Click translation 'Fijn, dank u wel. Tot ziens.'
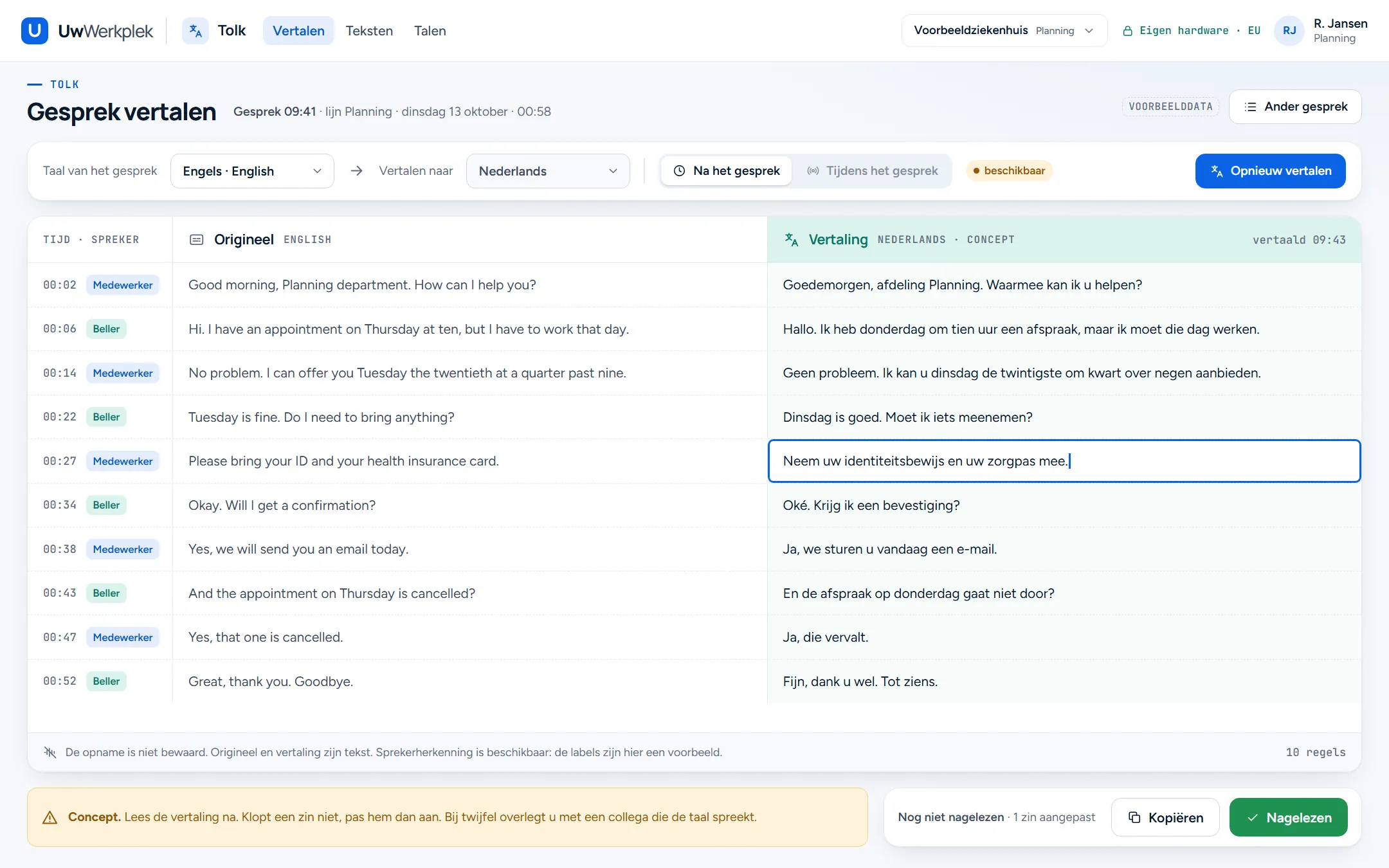Image resolution: width=1389 pixels, height=868 pixels. pos(860,682)
